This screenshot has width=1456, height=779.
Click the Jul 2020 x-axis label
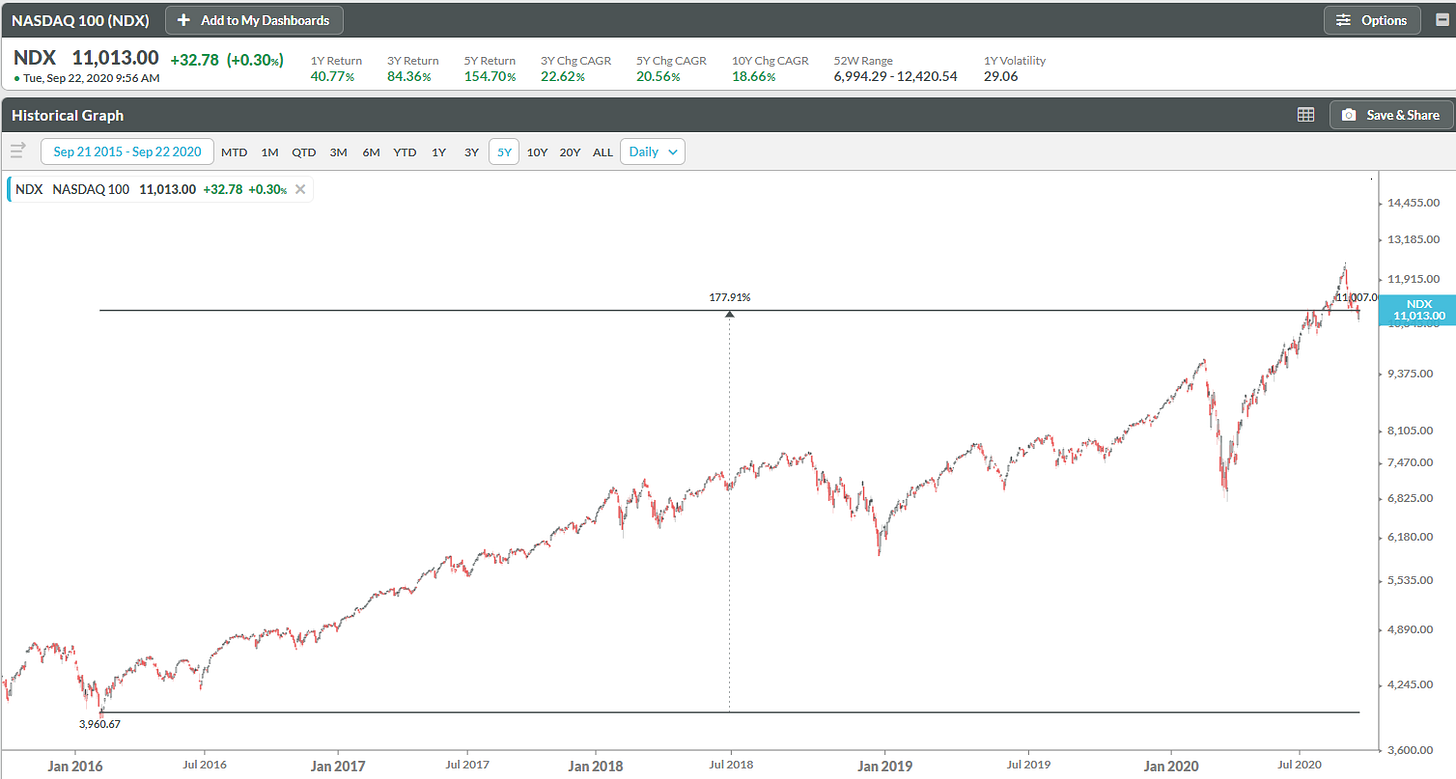point(1298,765)
